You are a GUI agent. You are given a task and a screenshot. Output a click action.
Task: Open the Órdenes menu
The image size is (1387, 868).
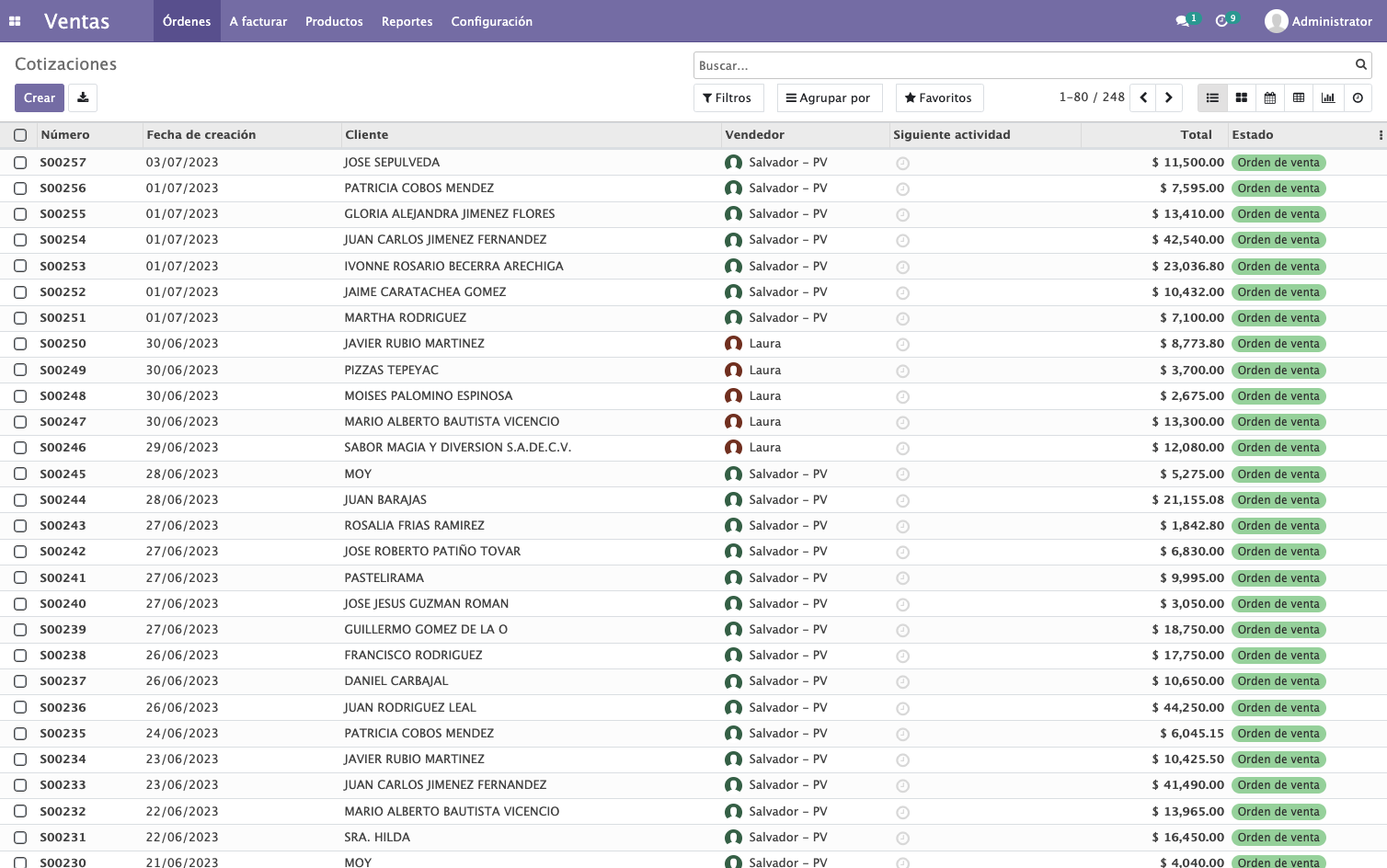(187, 21)
